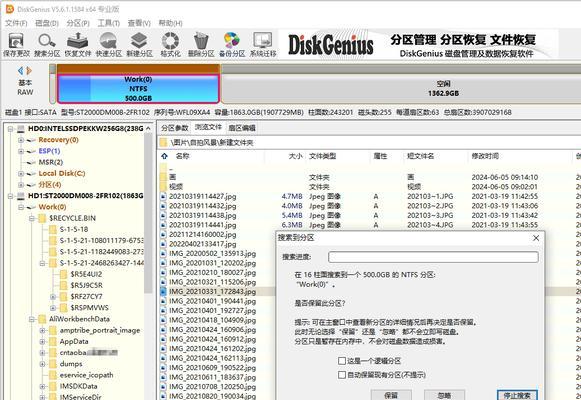Click the $R5E4UI2 folder icon
The image size is (581, 400).
point(64,274)
